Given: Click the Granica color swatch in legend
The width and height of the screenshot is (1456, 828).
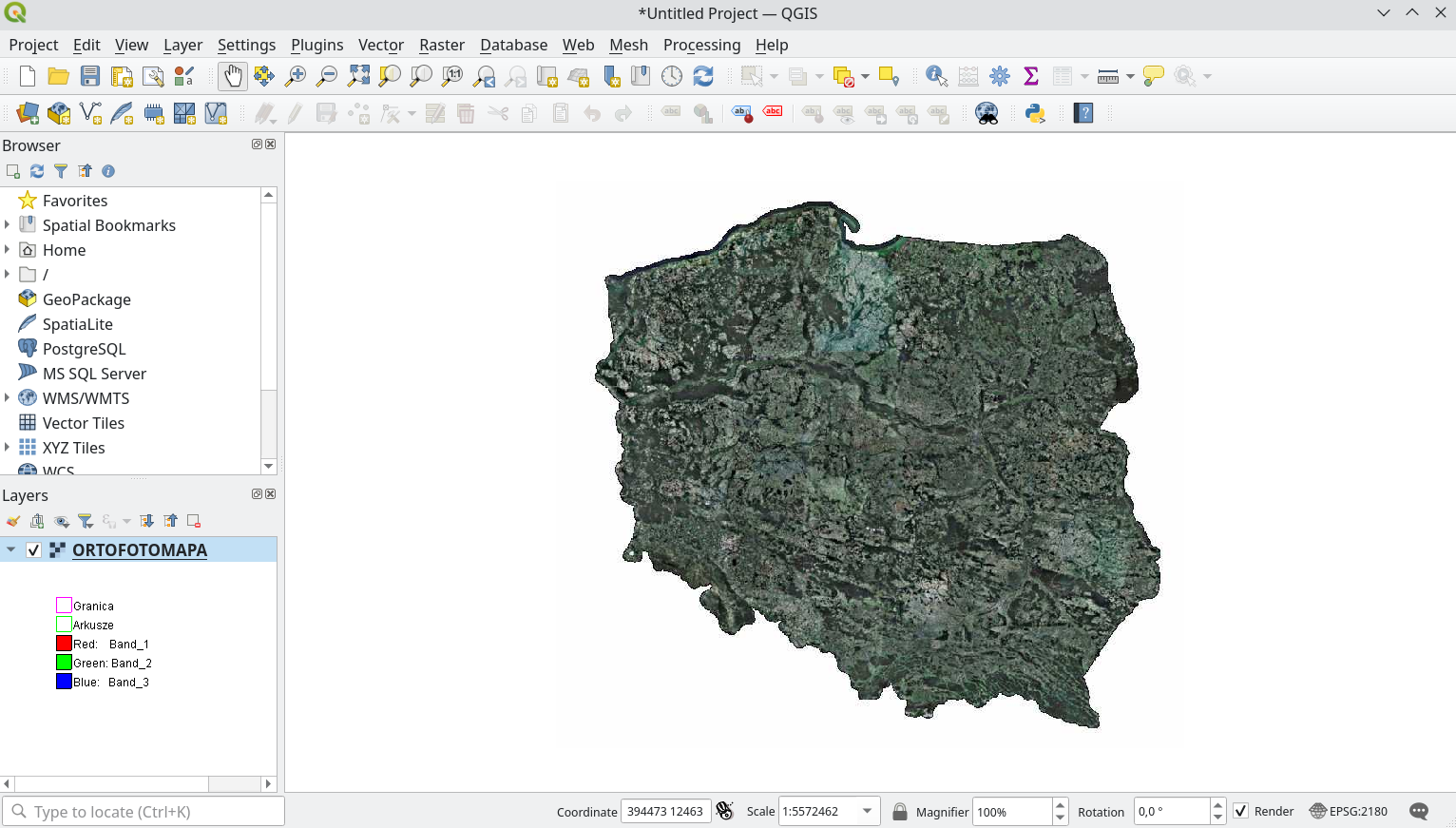Looking at the screenshot, I should [x=64, y=605].
